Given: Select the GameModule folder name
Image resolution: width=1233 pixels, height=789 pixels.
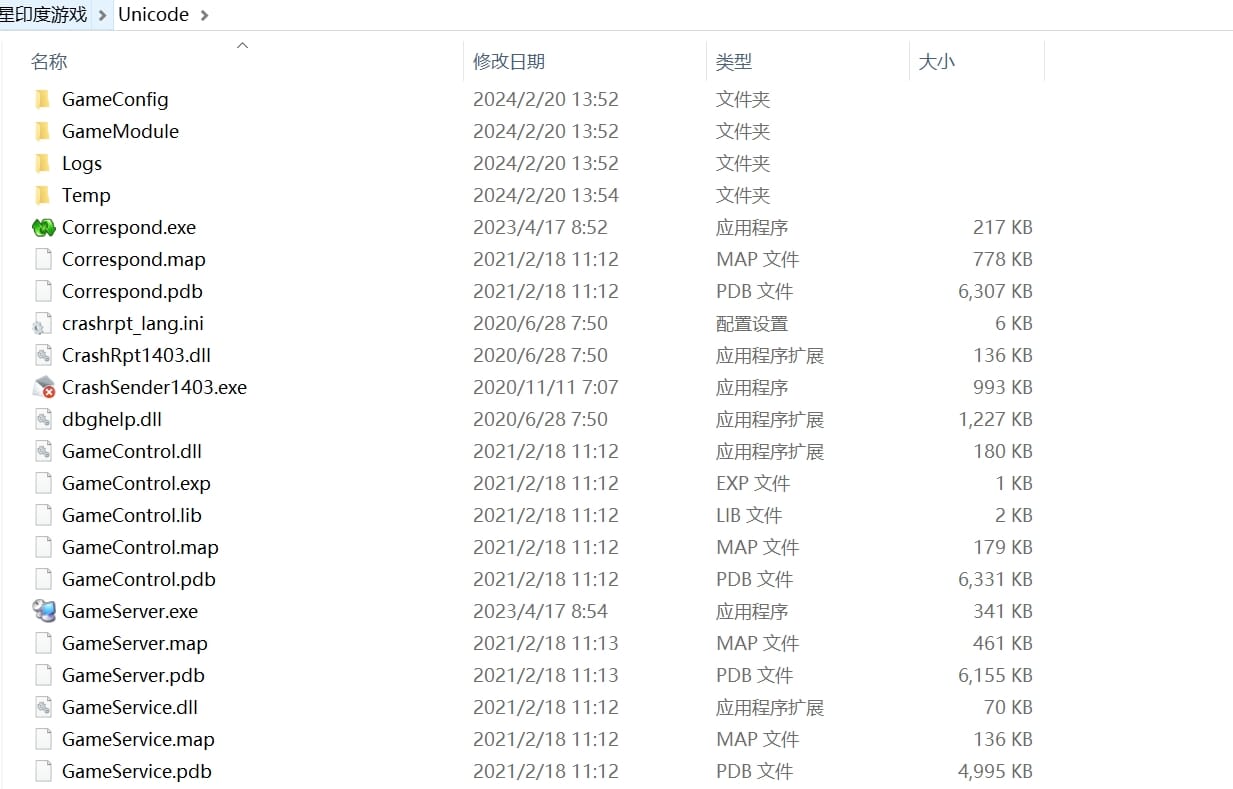Looking at the screenshot, I should pos(120,131).
